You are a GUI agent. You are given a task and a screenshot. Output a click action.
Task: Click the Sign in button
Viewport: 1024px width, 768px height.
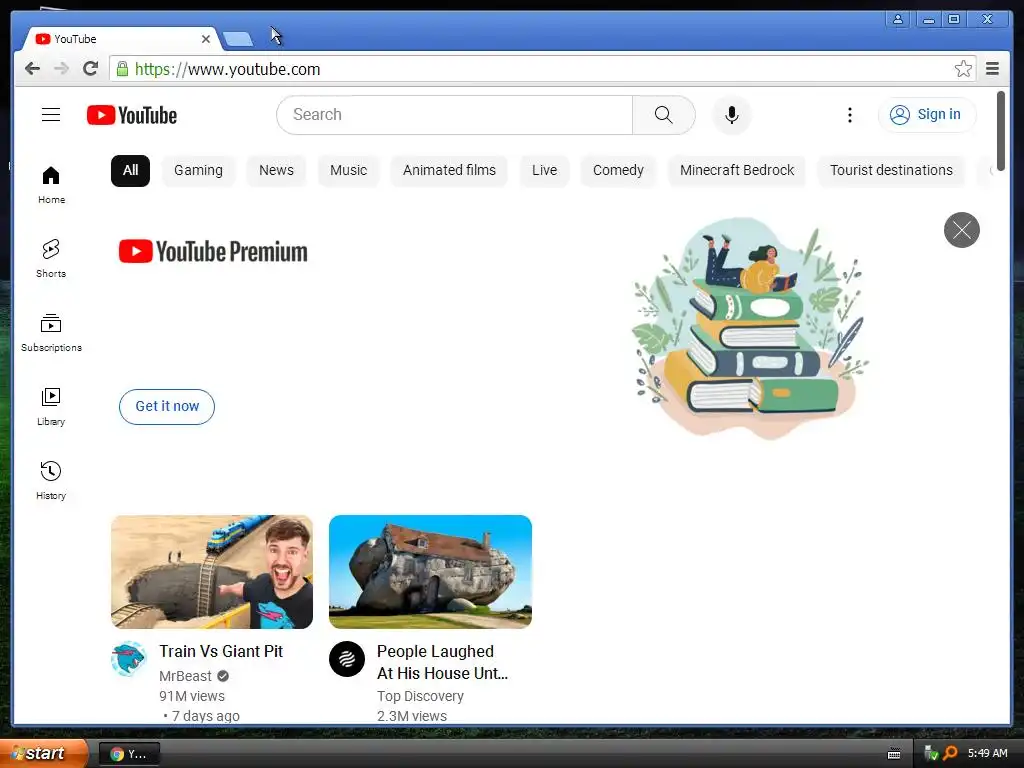(x=927, y=115)
